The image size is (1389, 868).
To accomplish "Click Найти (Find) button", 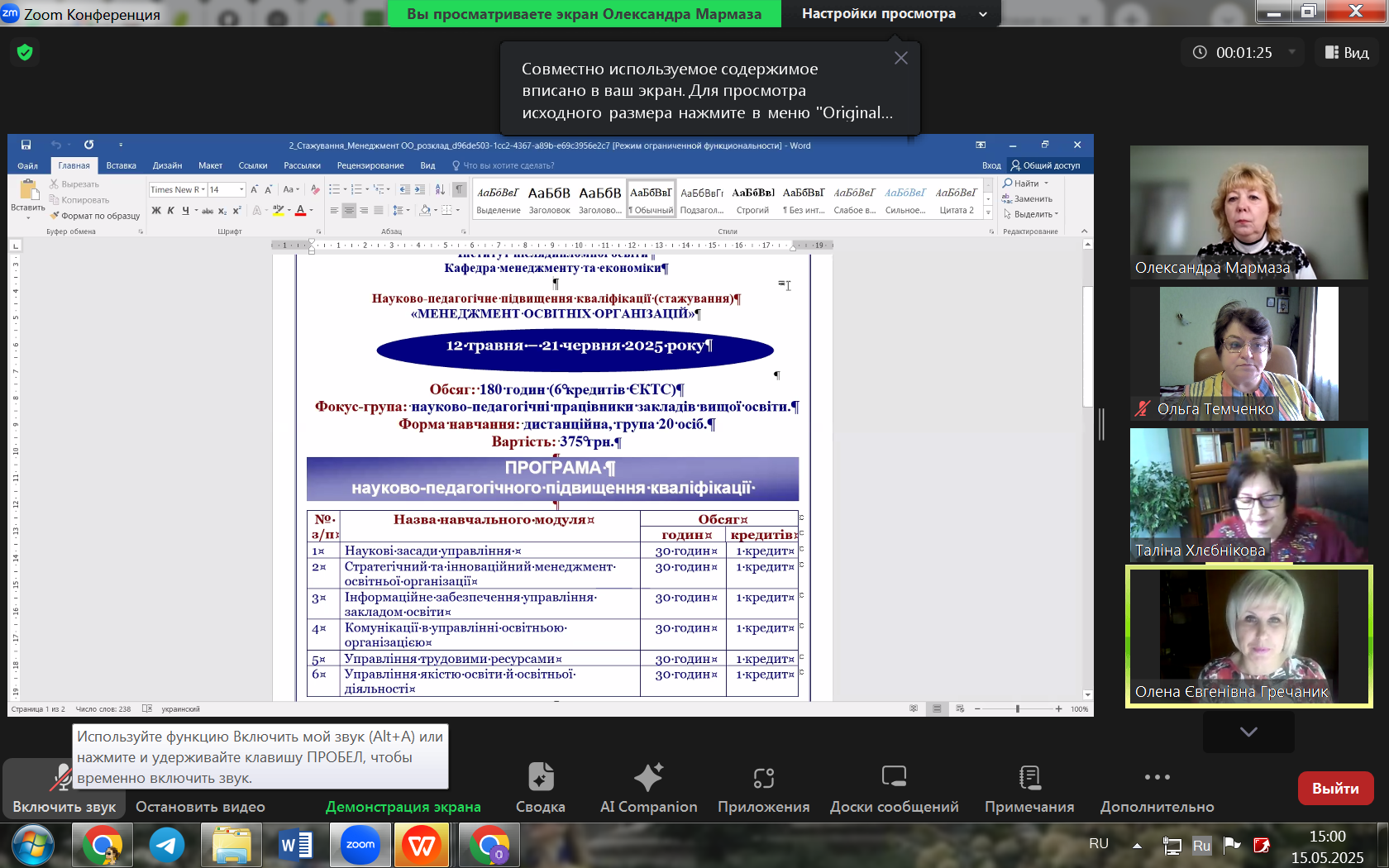I will pos(1025,184).
